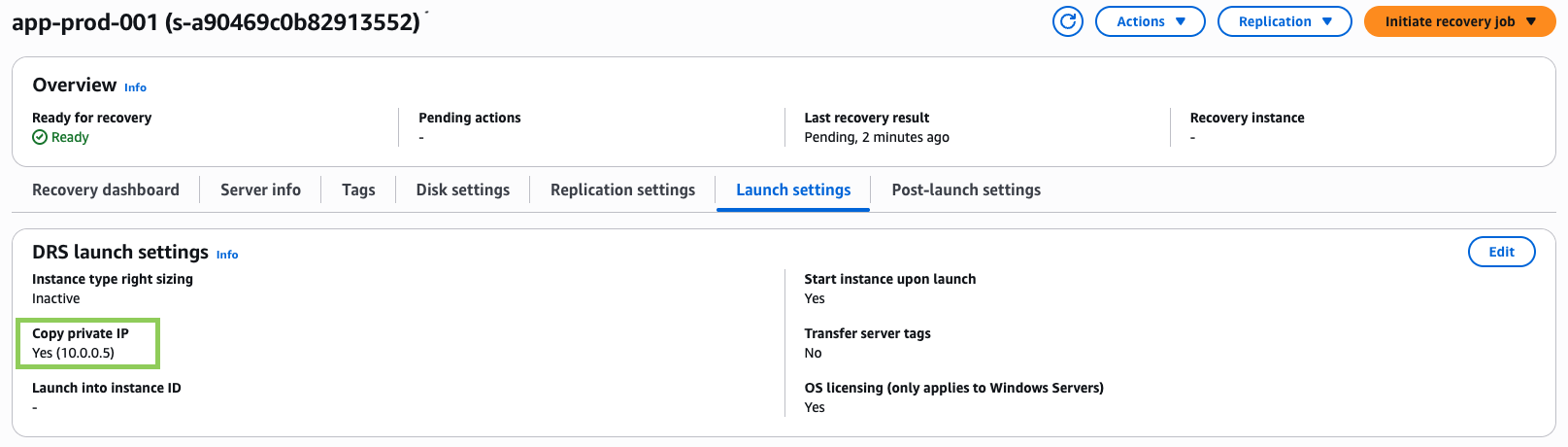Select the Disk settings tab

(462, 189)
